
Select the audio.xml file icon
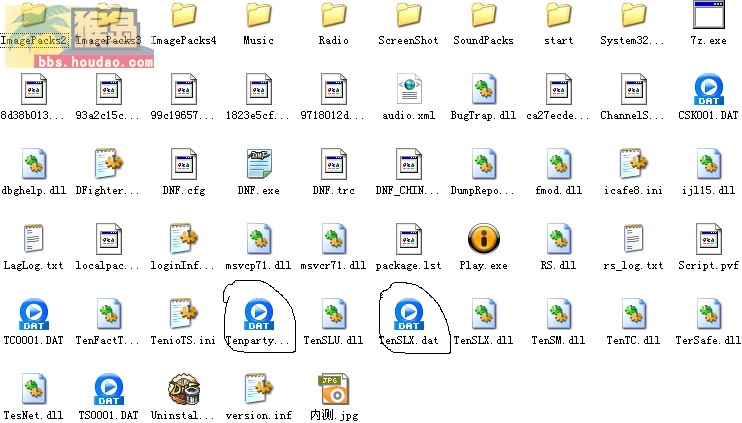pos(409,89)
